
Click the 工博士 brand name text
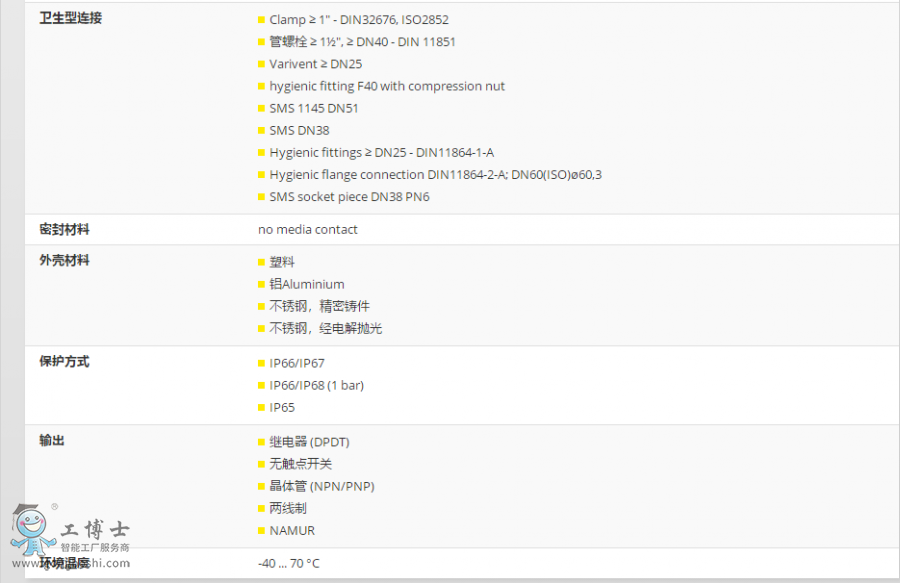(x=95, y=530)
